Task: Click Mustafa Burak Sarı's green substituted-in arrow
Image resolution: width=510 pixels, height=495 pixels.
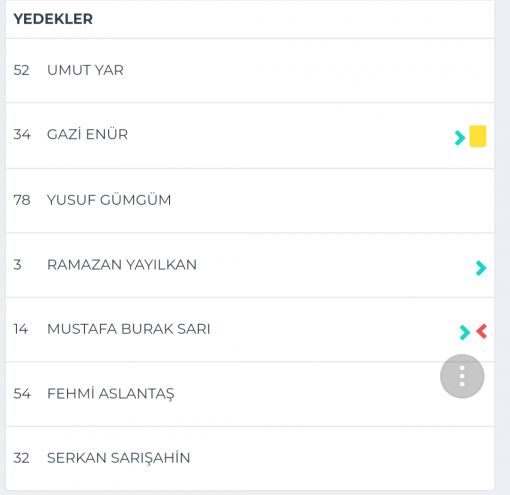Action: [464, 332]
